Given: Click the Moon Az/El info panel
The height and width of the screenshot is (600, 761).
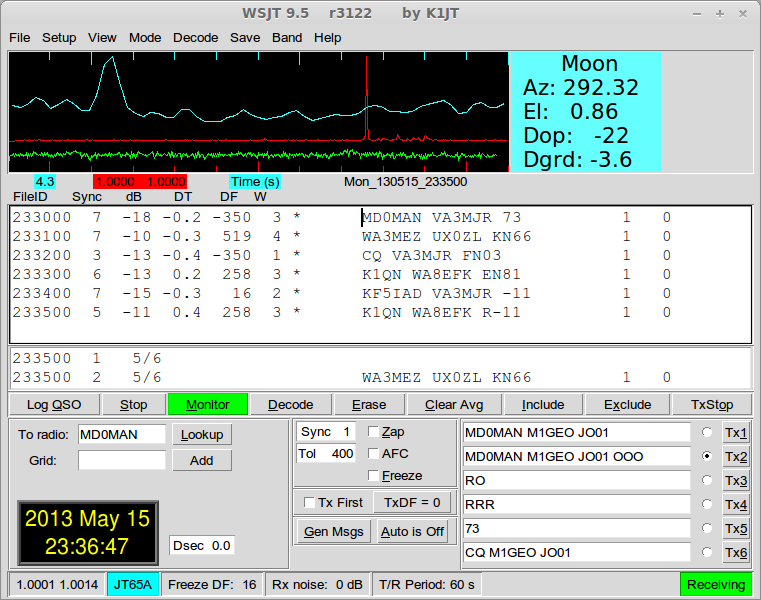Looking at the screenshot, I should point(585,112).
